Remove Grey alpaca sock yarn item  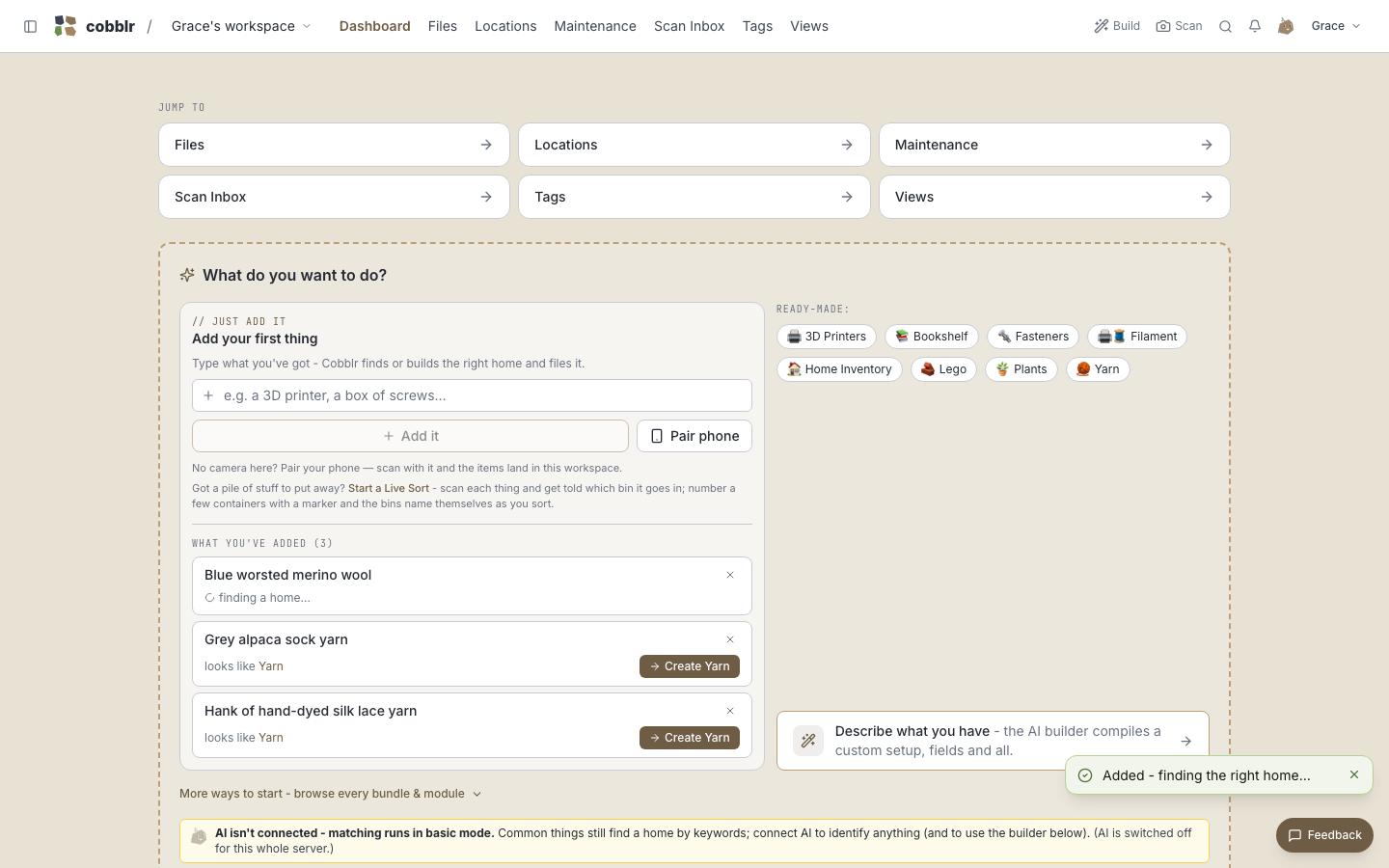pyautogui.click(x=730, y=639)
